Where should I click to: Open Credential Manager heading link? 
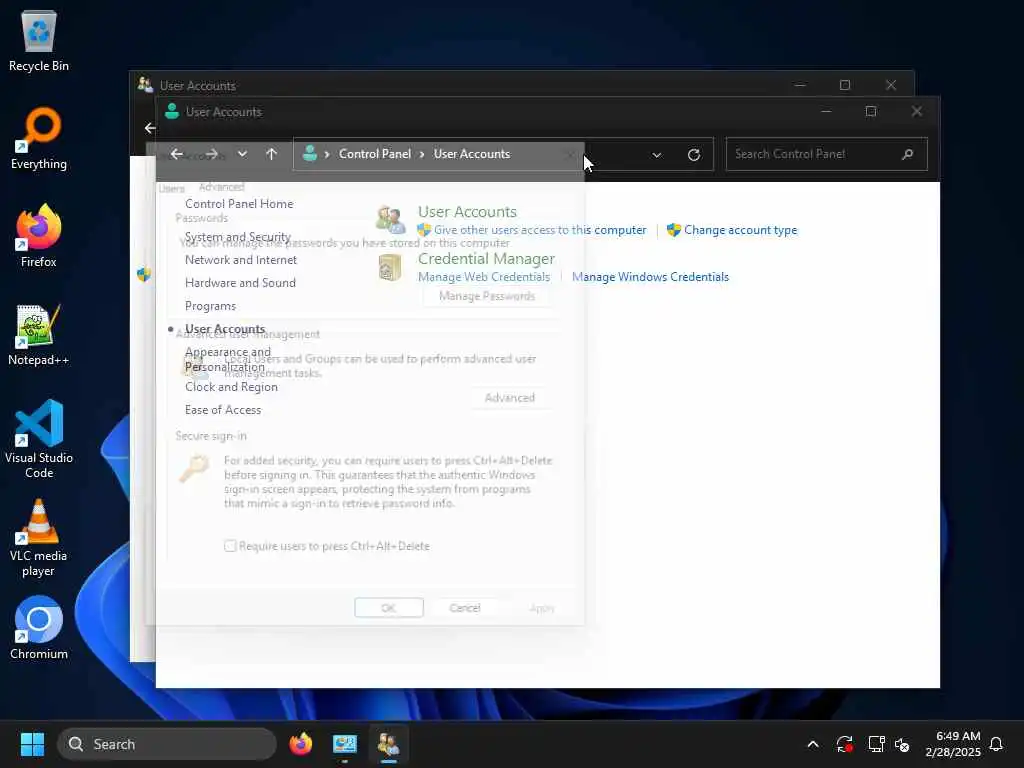click(487, 259)
